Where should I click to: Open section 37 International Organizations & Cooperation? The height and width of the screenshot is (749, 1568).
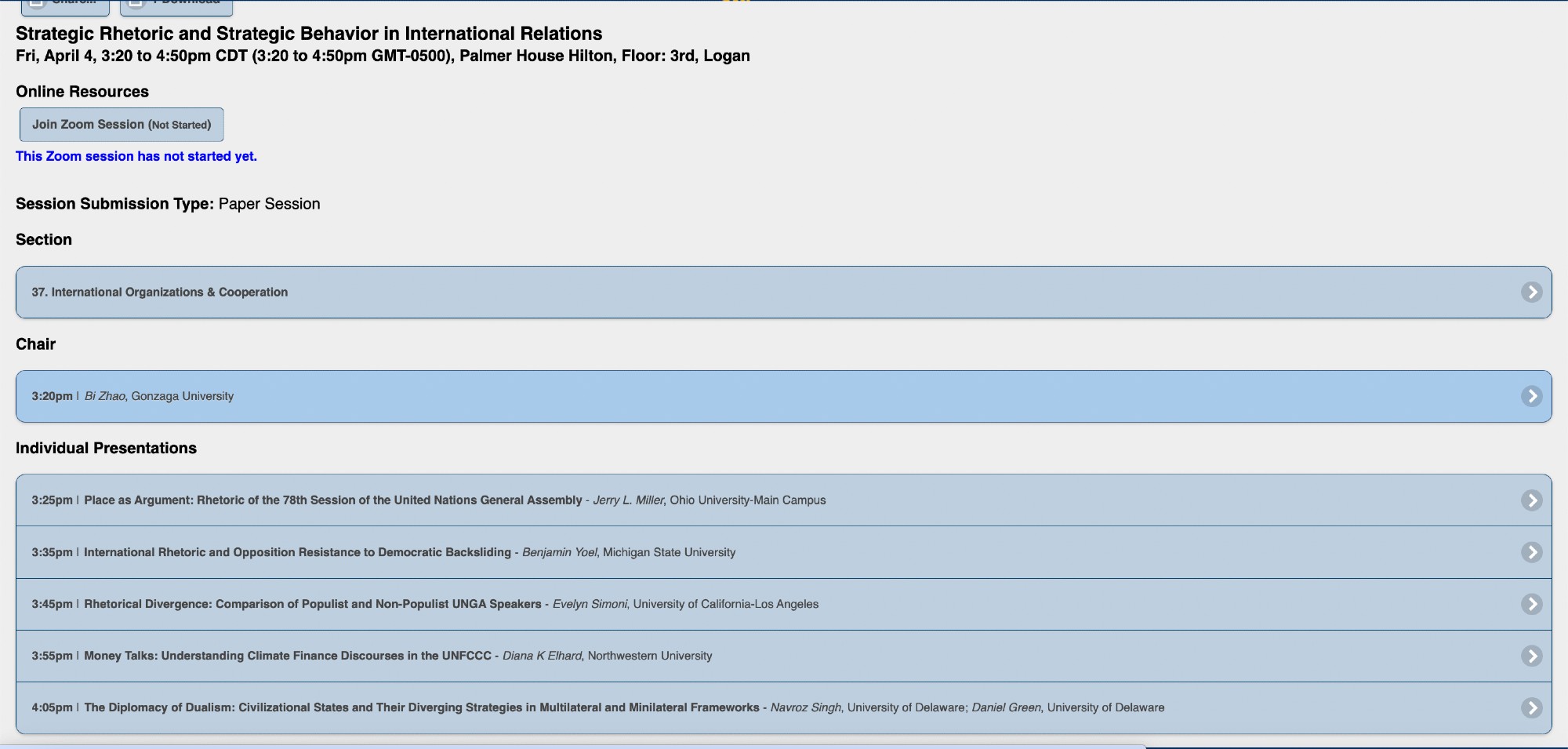[160, 292]
